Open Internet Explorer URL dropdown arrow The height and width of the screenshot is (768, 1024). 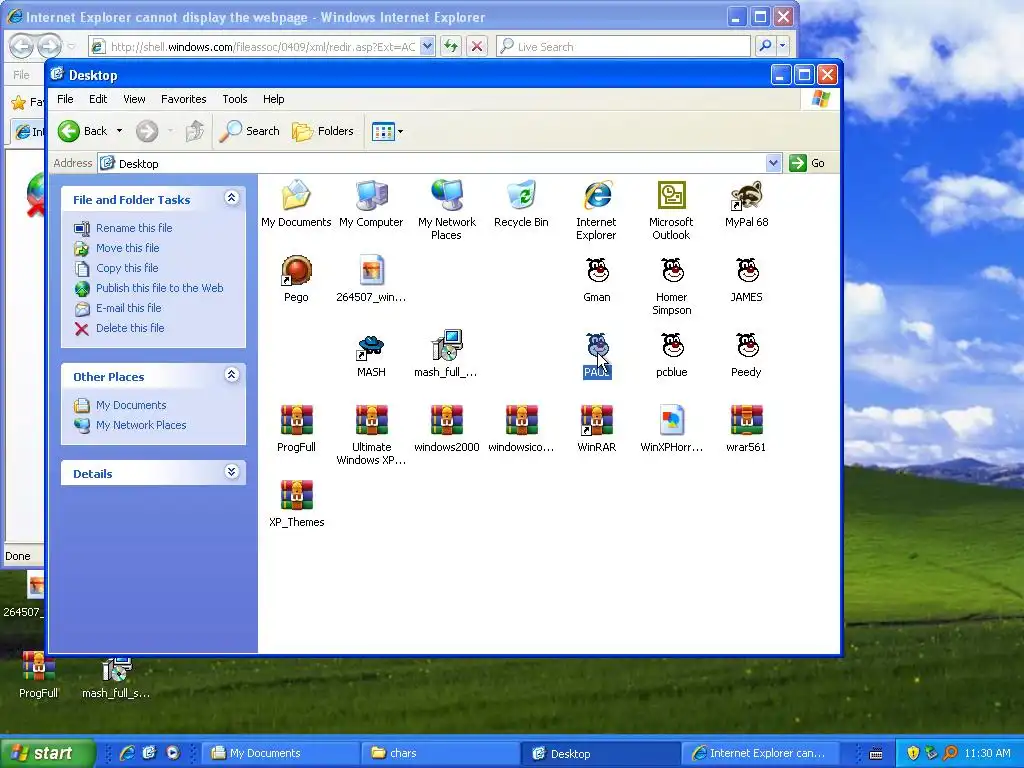click(427, 46)
